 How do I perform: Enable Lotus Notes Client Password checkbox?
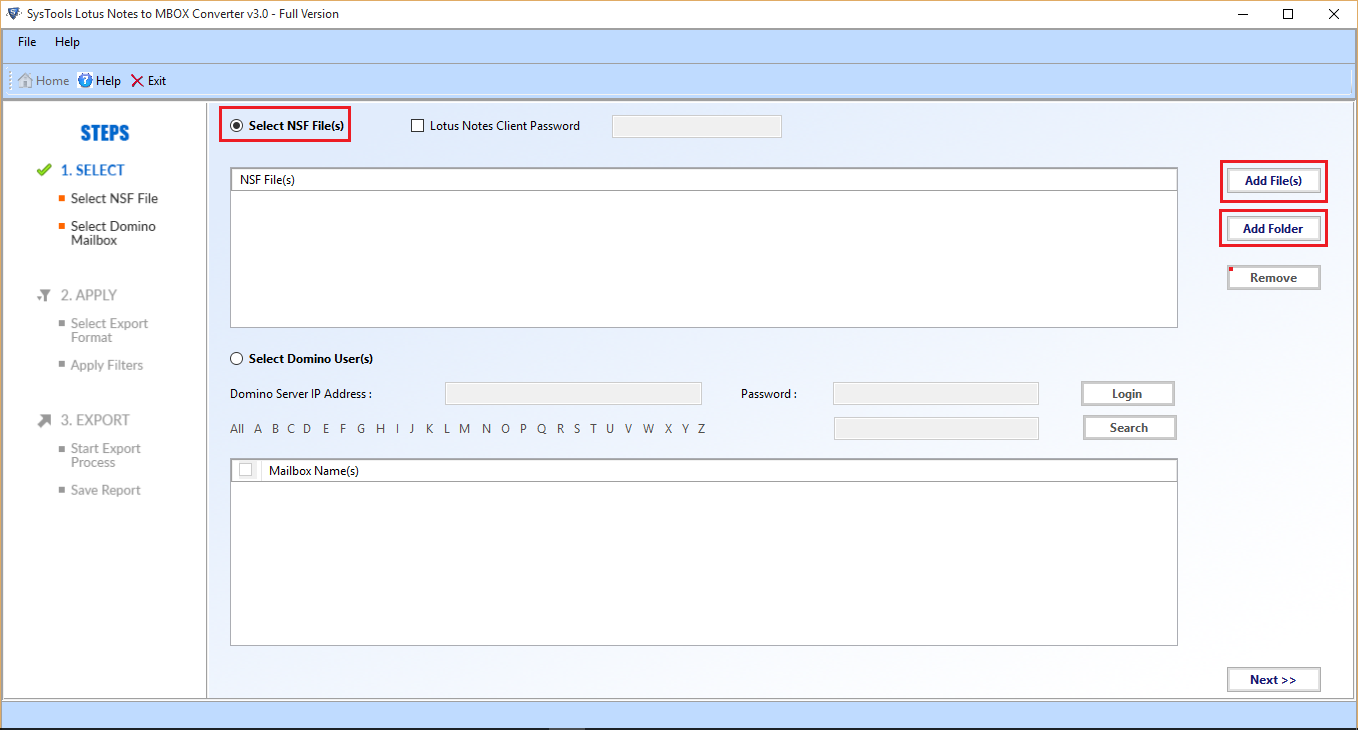pos(418,126)
